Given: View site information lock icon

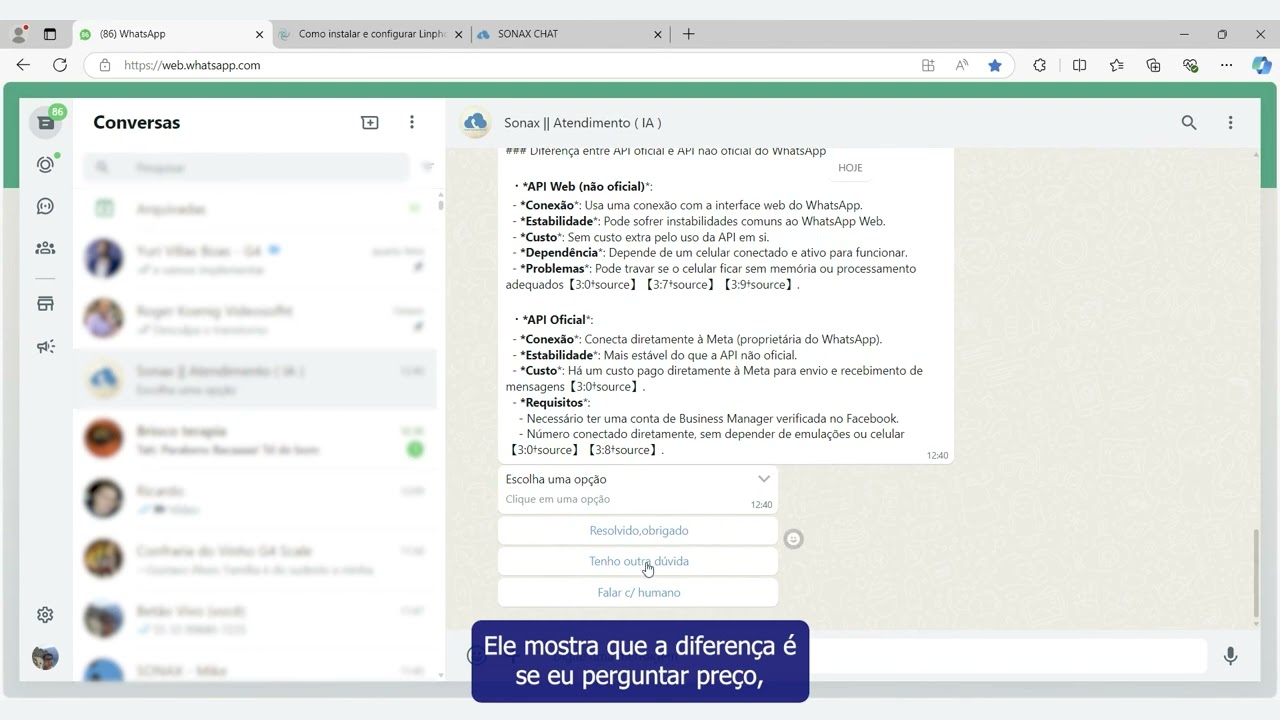Looking at the screenshot, I should (104, 65).
